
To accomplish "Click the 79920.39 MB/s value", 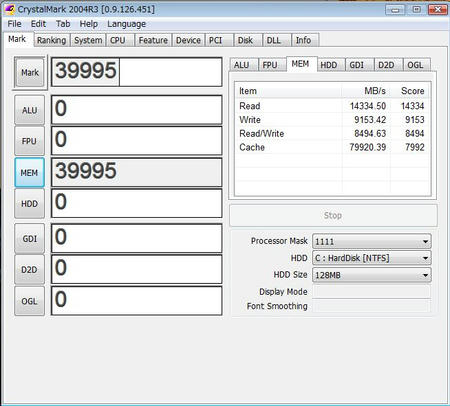I will [x=368, y=147].
